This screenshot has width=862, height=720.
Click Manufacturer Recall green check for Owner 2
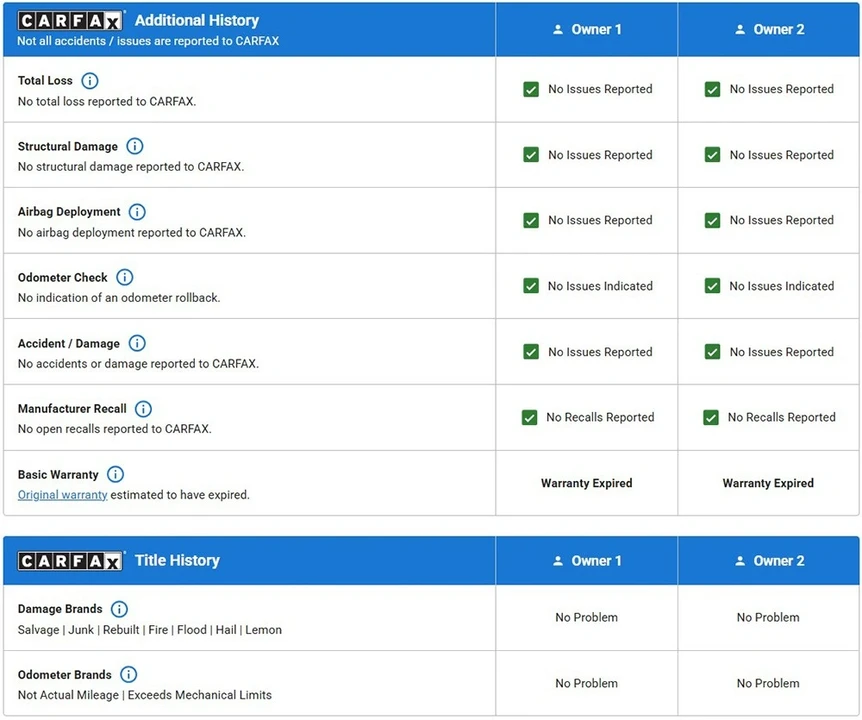[711, 417]
